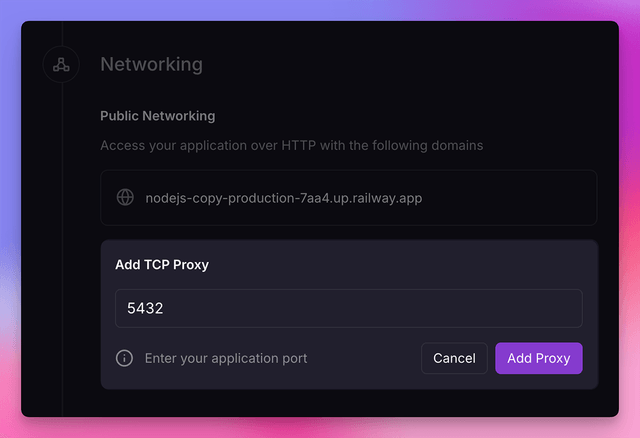Click the info icon near the port hint
640x438 pixels.
point(124,358)
